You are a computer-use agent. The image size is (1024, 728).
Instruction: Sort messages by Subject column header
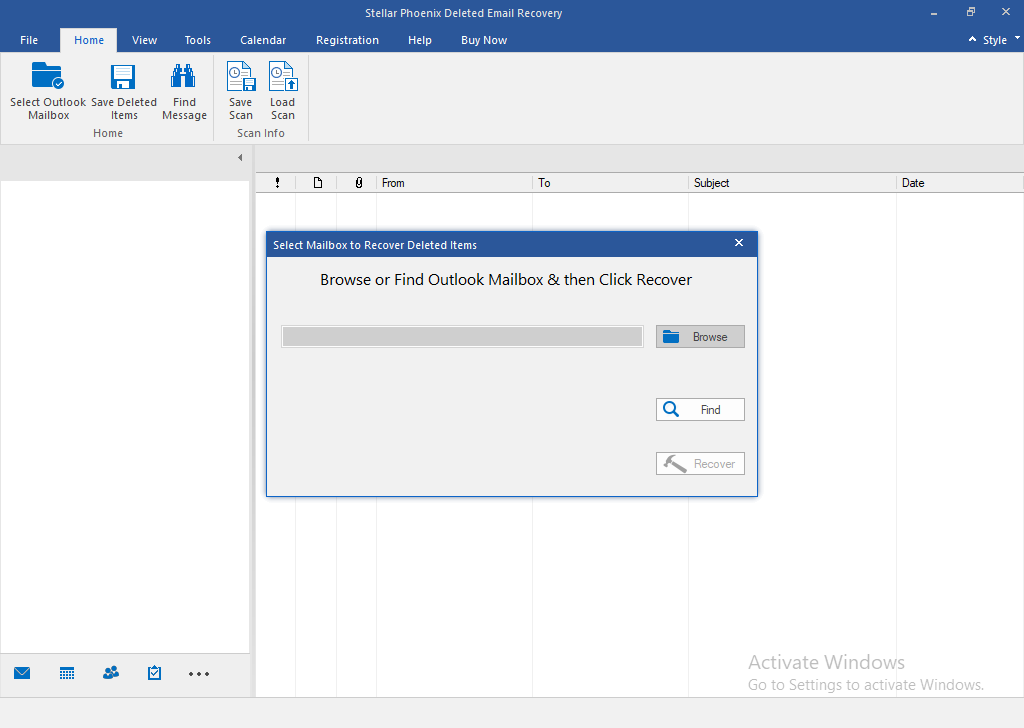(x=792, y=183)
